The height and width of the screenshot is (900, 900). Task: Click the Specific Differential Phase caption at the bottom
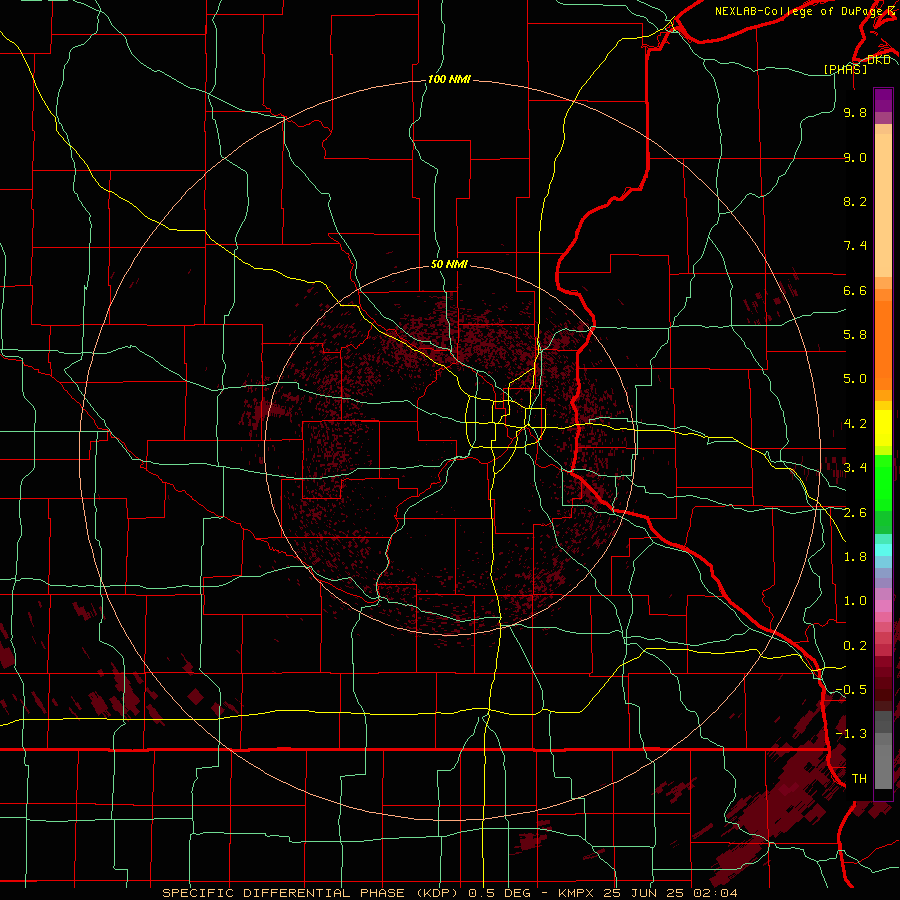(x=449, y=893)
